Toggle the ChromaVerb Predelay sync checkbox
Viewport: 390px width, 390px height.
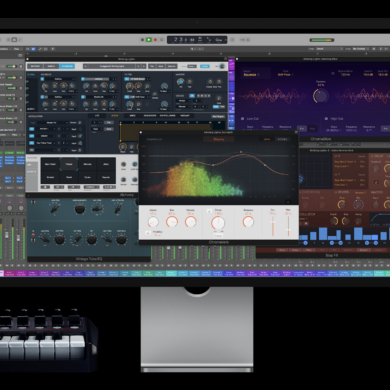pyautogui.click(x=148, y=233)
